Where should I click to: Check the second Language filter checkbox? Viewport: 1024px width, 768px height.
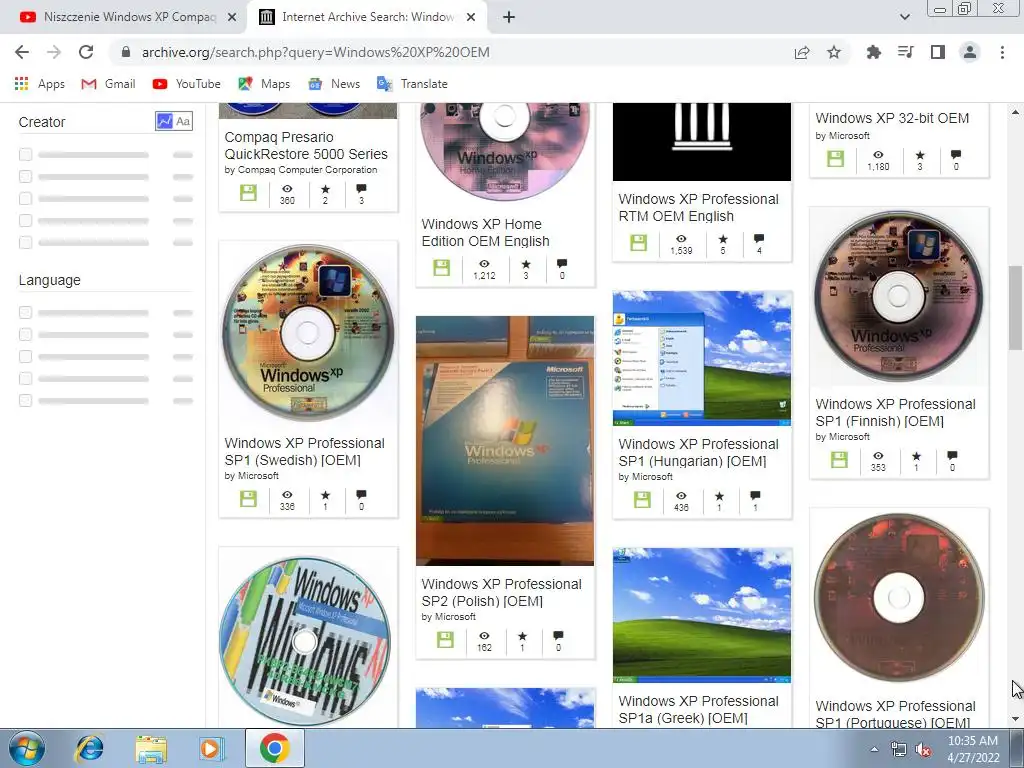click(25, 334)
